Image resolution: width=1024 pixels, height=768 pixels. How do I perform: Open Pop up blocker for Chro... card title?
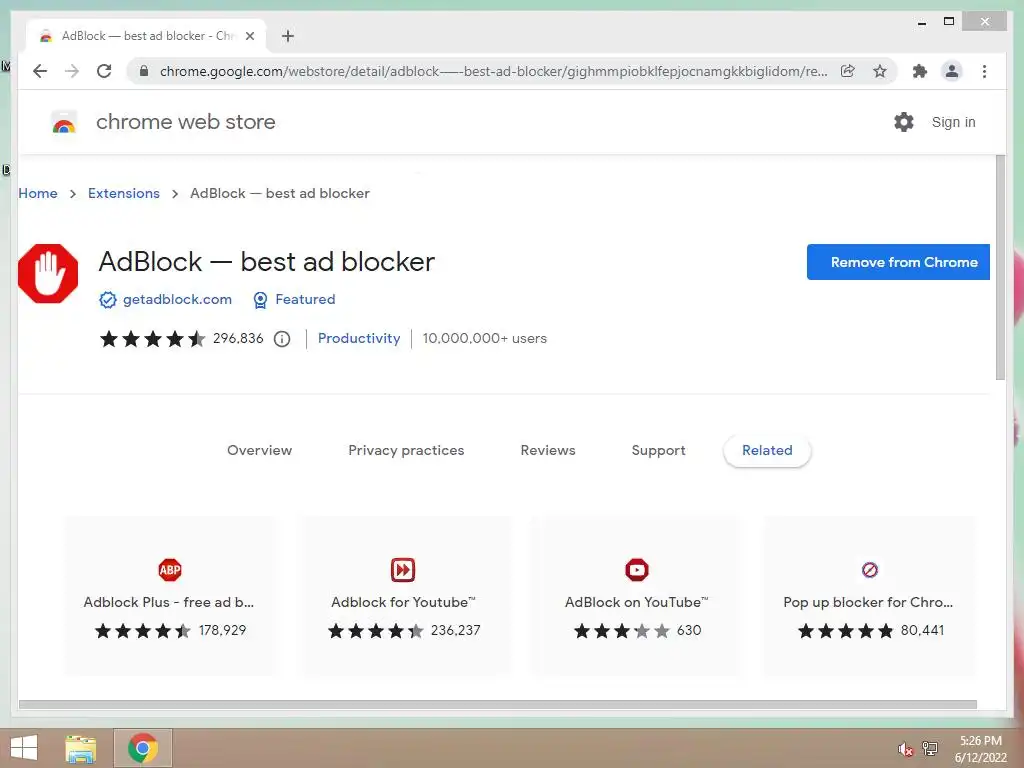click(x=868, y=602)
